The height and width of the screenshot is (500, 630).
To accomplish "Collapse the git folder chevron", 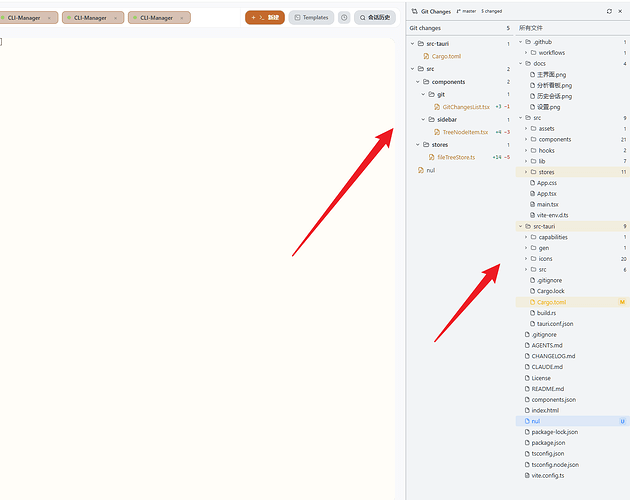I will [423, 94].
